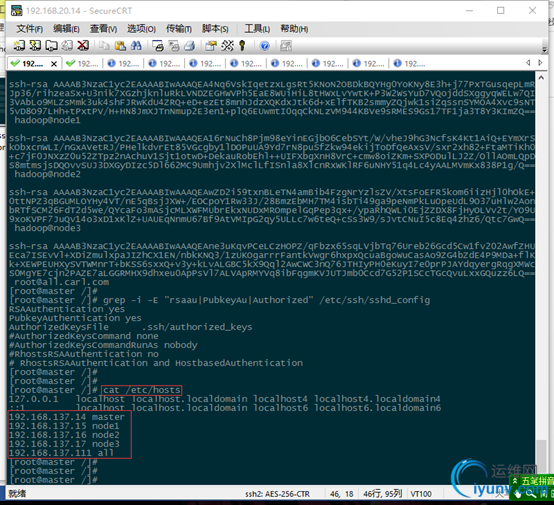Open the 帮助(H) menu

point(294,29)
